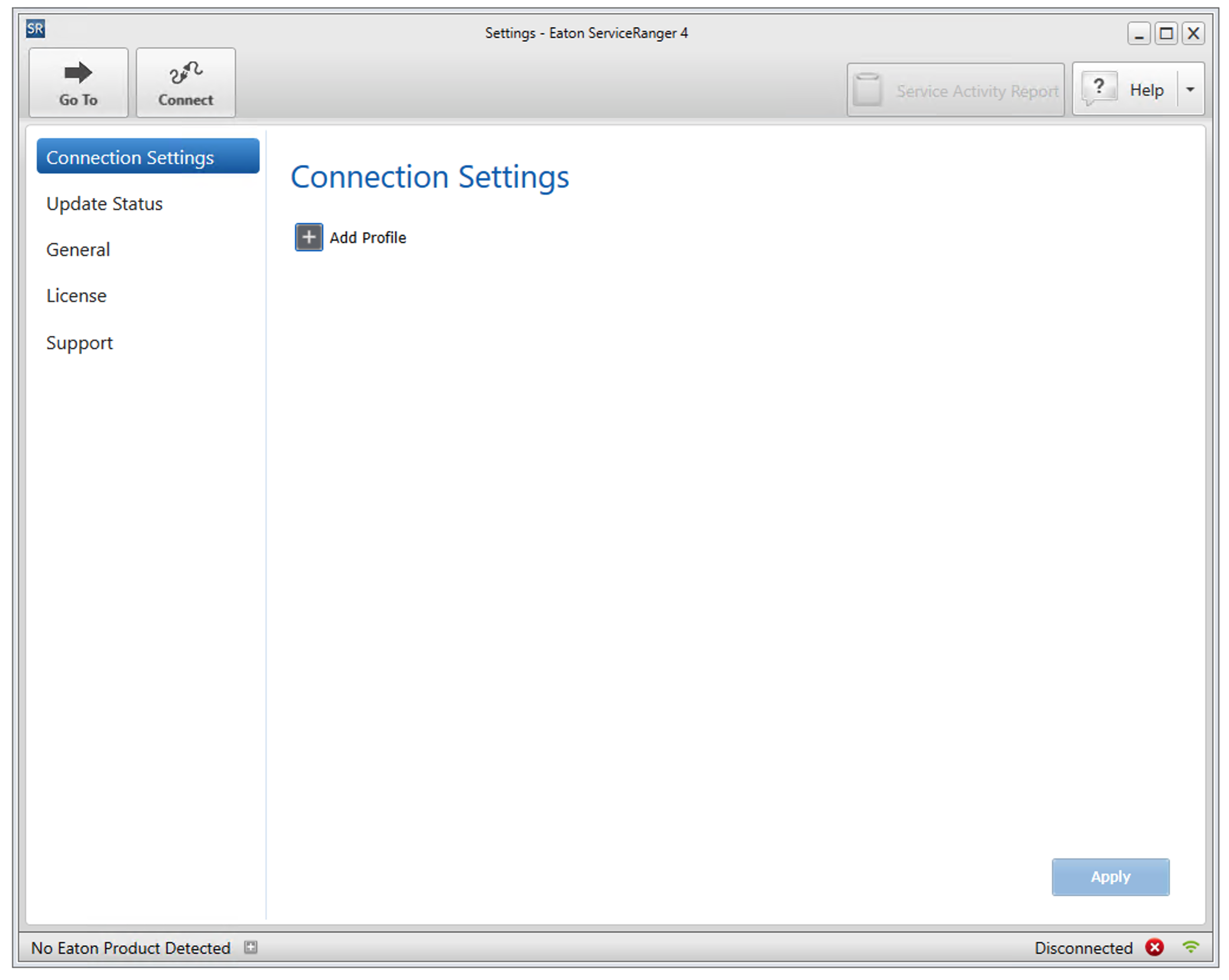Image resolution: width=1229 pixels, height=980 pixels.
Task: Go to the Support section
Action: pos(80,343)
